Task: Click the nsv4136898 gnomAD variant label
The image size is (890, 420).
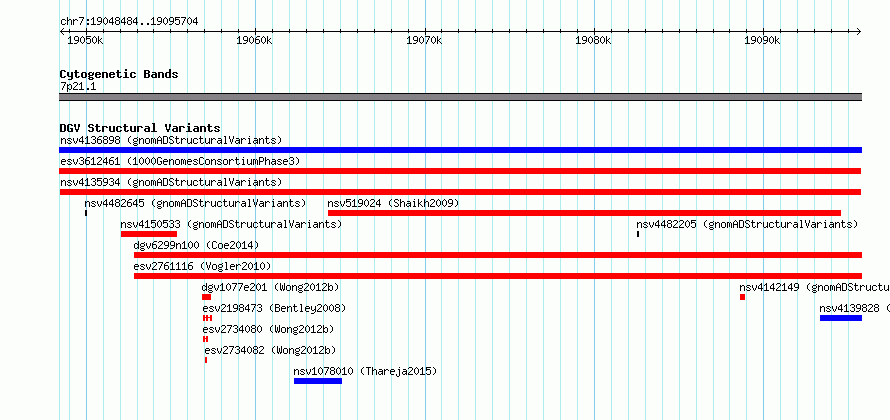Action: click(x=171, y=140)
